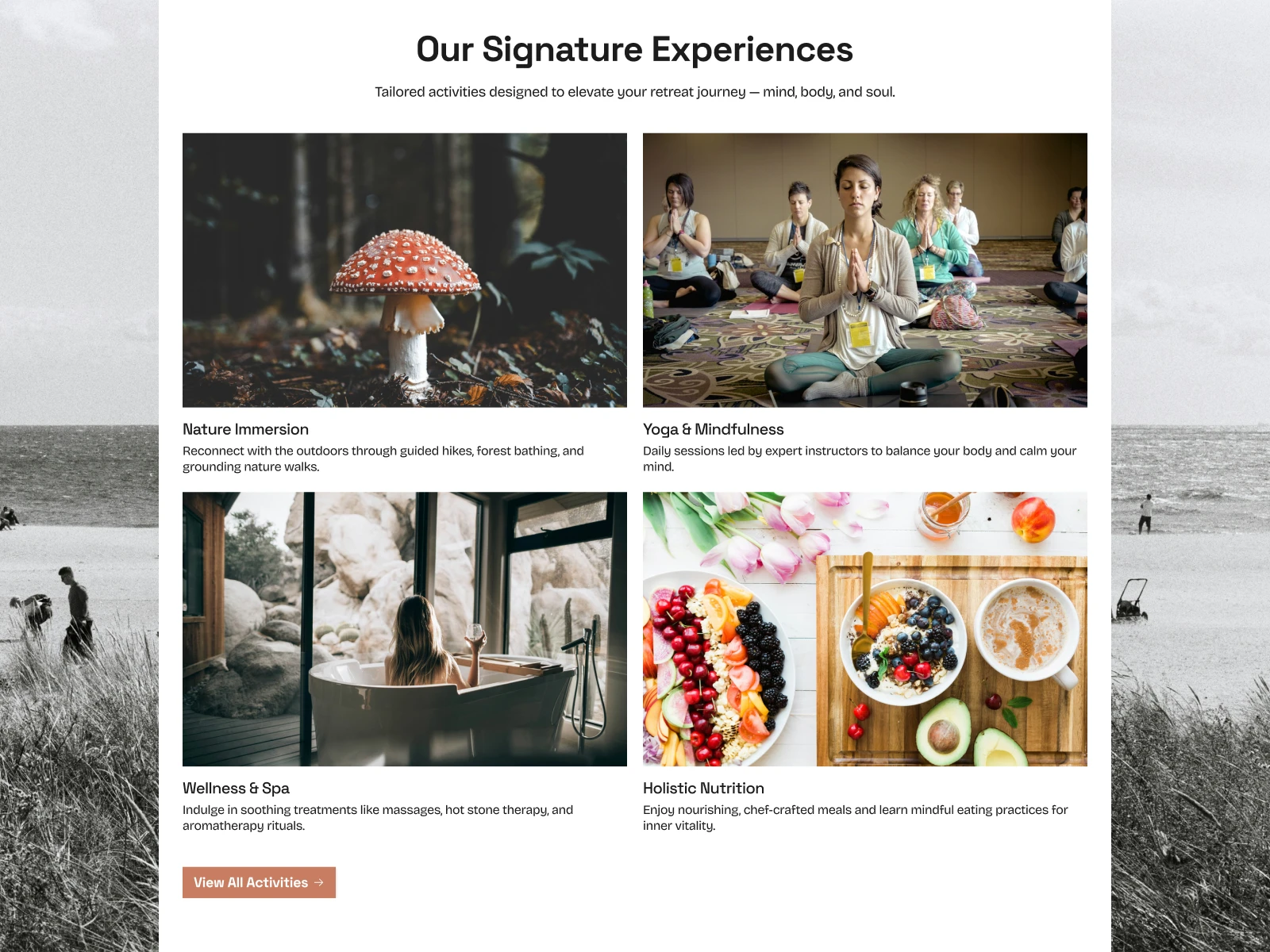Open the red mushroom forest image
The image size is (1270, 952).
point(405,271)
